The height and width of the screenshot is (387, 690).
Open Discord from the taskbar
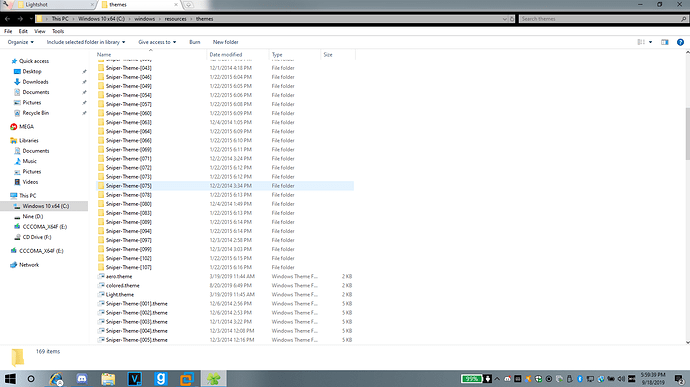(x=82, y=379)
